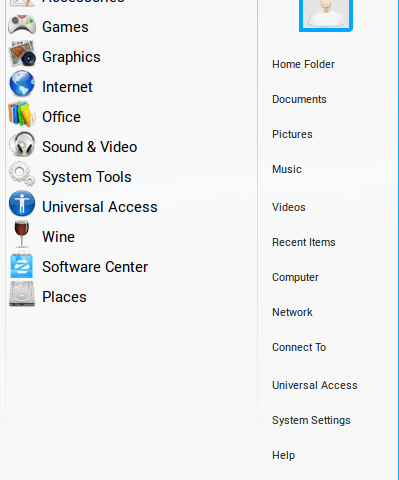Open Recent Items
Screen dimensions: 399x480
point(304,242)
